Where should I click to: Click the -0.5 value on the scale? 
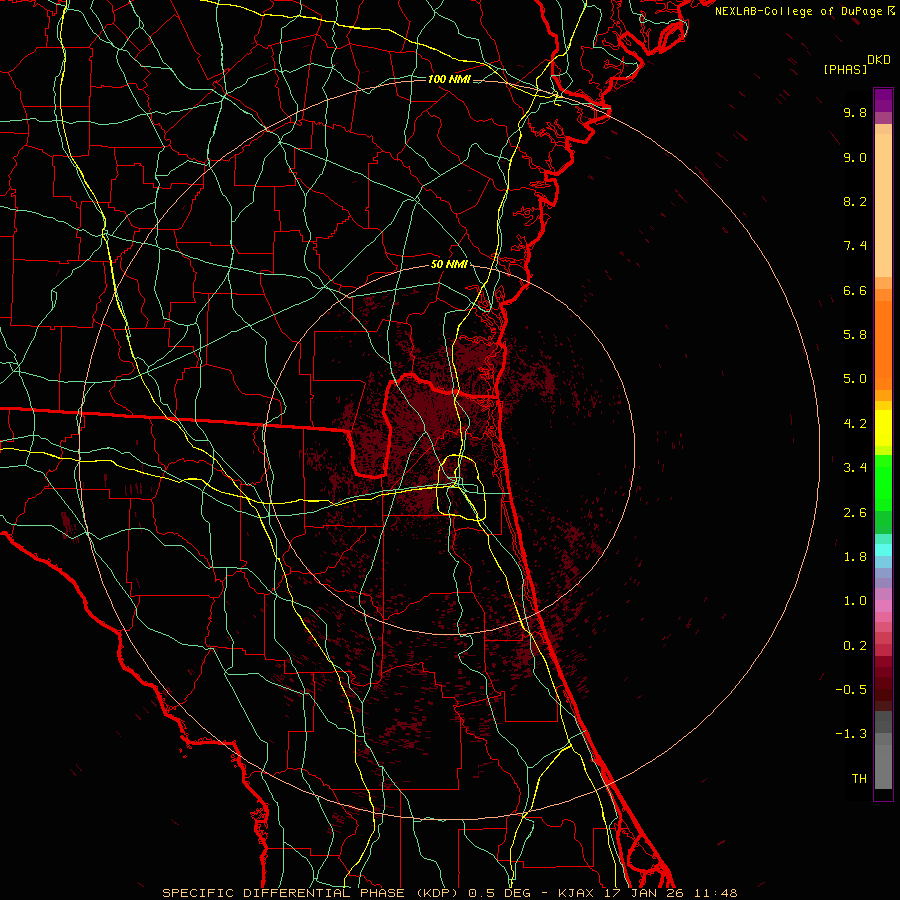coord(851,690)
